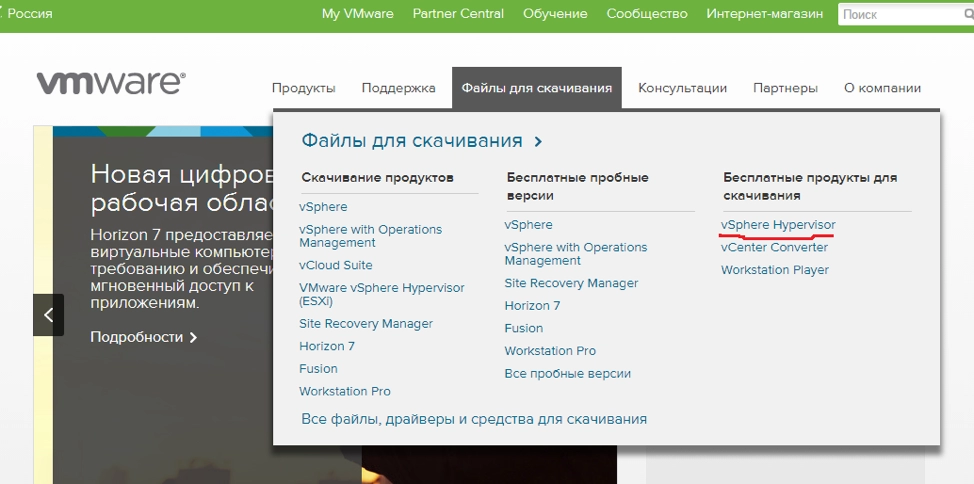This screenshot has width=974, height=484.
Task: Click vSphere under Скачивание продуктов
Action: pos(323,207)
